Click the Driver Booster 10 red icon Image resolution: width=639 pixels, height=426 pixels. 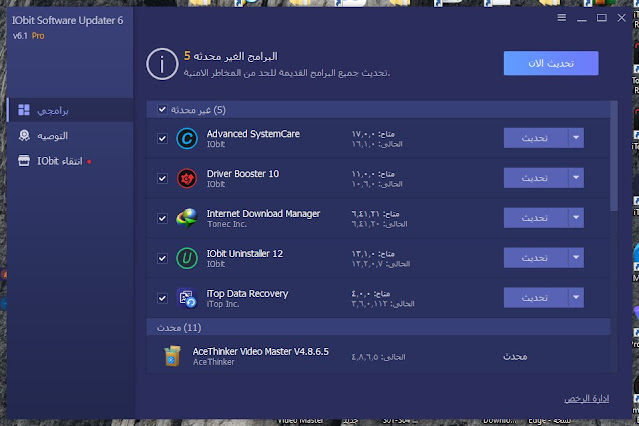coord(187,178)
